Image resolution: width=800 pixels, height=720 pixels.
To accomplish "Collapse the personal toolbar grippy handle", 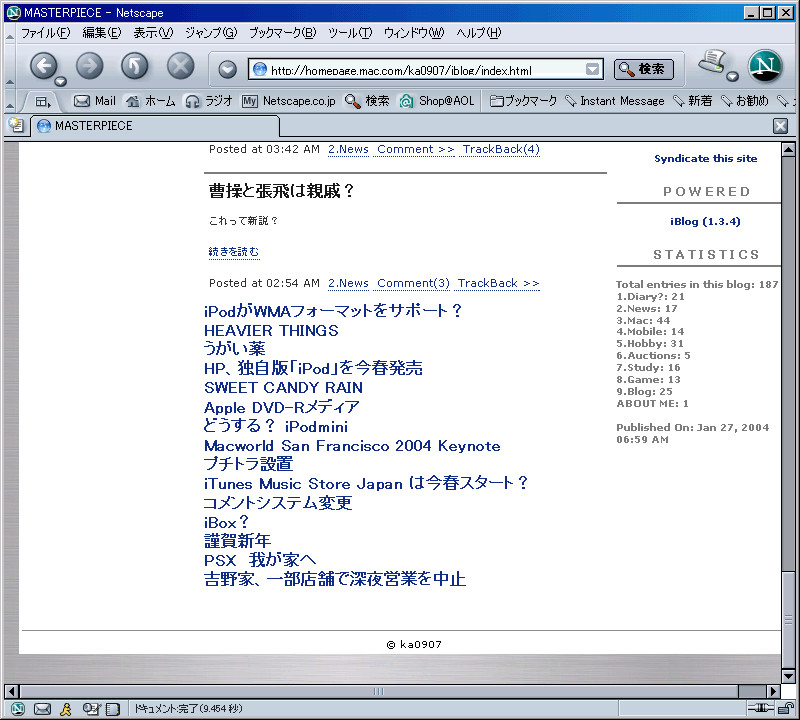I will pos(10,102).
